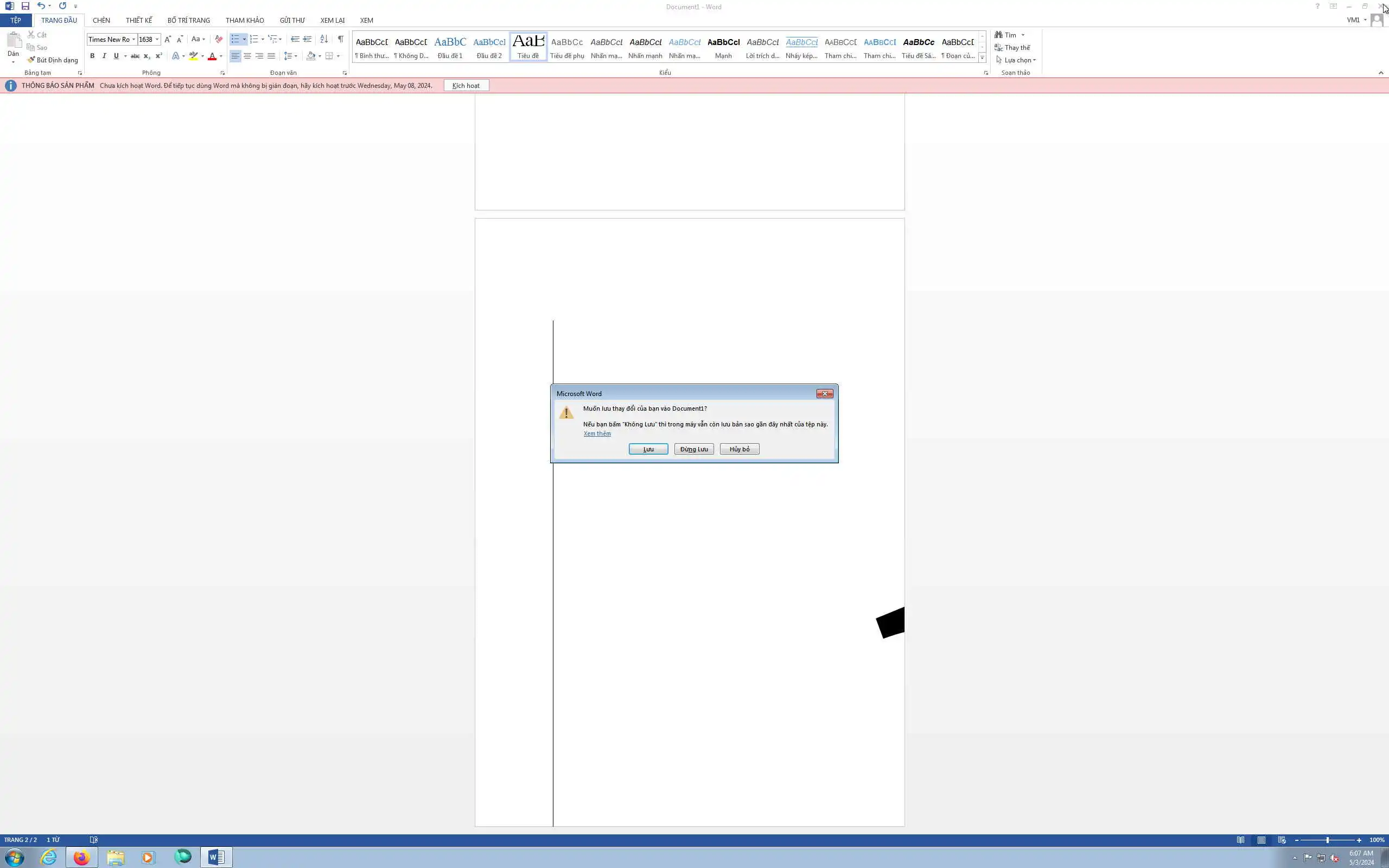Click the Grow Font size icon
This screenshot has width=1389, height=868.
click(168, 39)
